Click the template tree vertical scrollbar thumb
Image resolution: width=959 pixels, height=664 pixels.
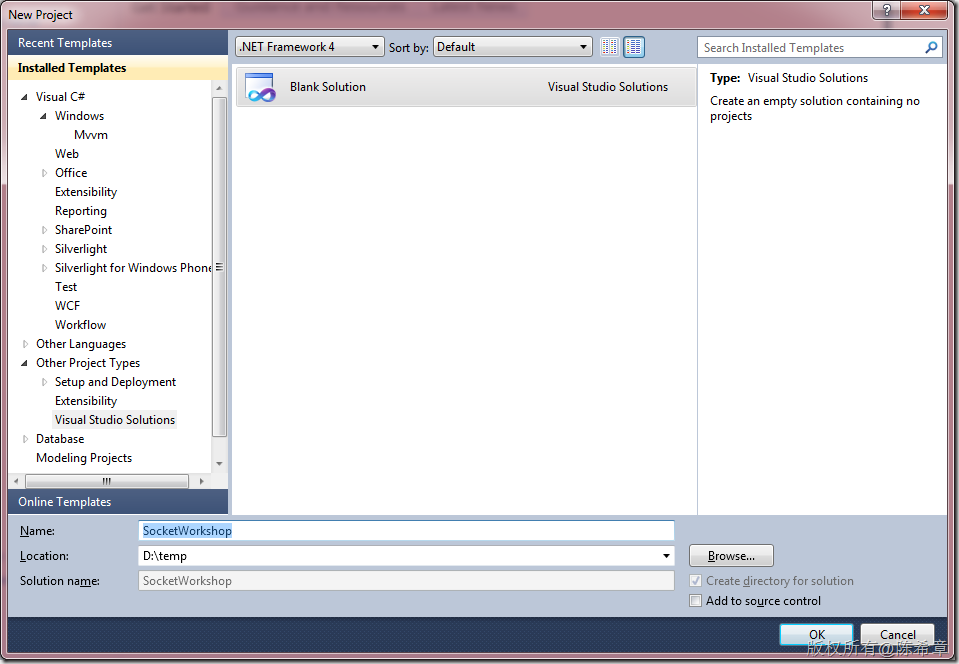pos(219,267)
